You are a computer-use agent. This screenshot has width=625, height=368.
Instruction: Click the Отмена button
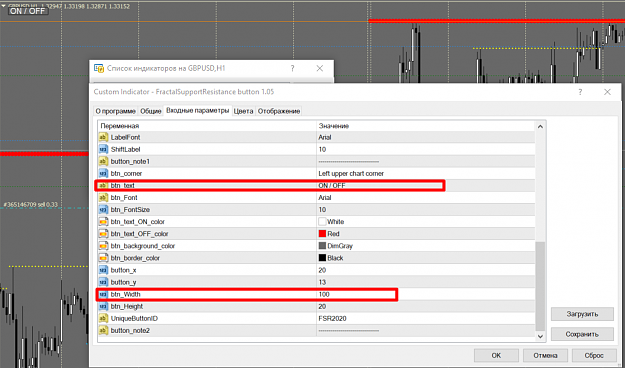545,355
